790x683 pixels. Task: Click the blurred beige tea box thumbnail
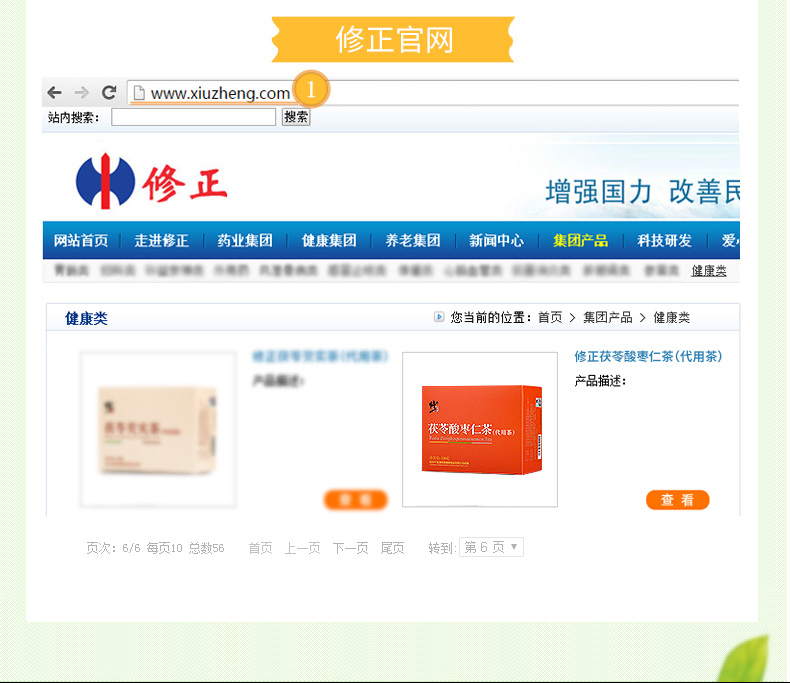pyautogui.click(x=158, y=429)
